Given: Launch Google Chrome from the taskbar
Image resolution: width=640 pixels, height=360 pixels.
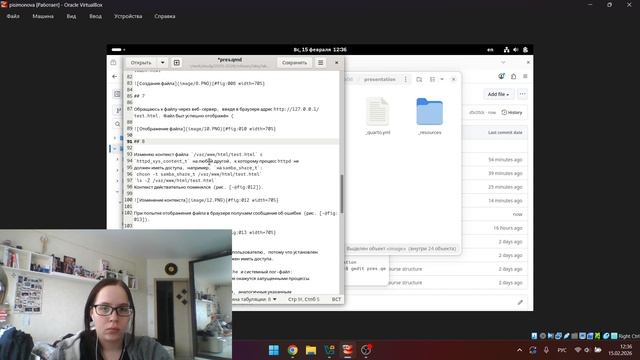Looking at the screenshot, I should (292, 350).
